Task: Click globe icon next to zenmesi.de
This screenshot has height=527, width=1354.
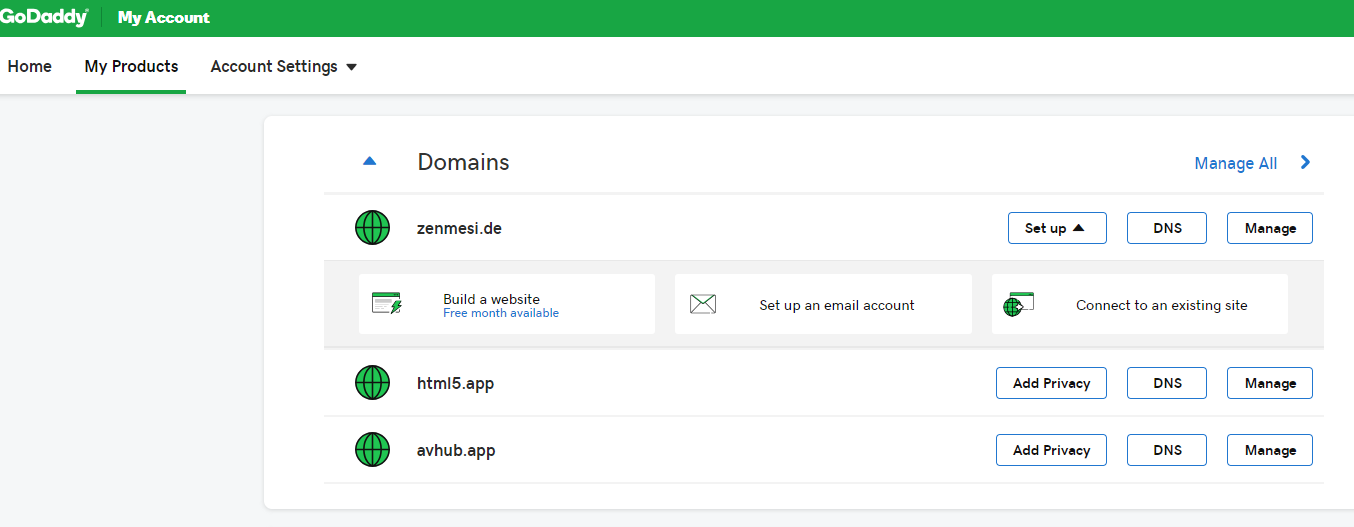Action: pos(373,228)
